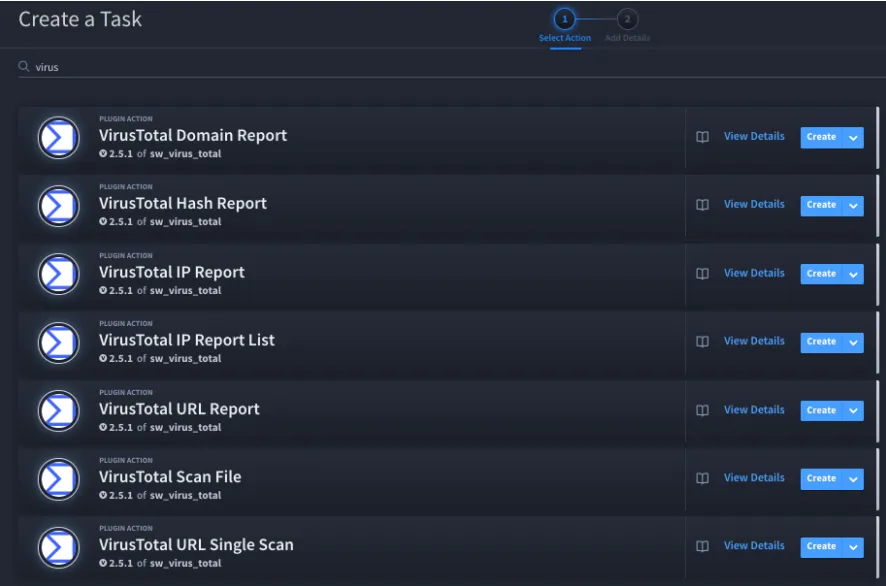
Task: Click the book icon for VirusTotal Scan File
Action: 702,478
